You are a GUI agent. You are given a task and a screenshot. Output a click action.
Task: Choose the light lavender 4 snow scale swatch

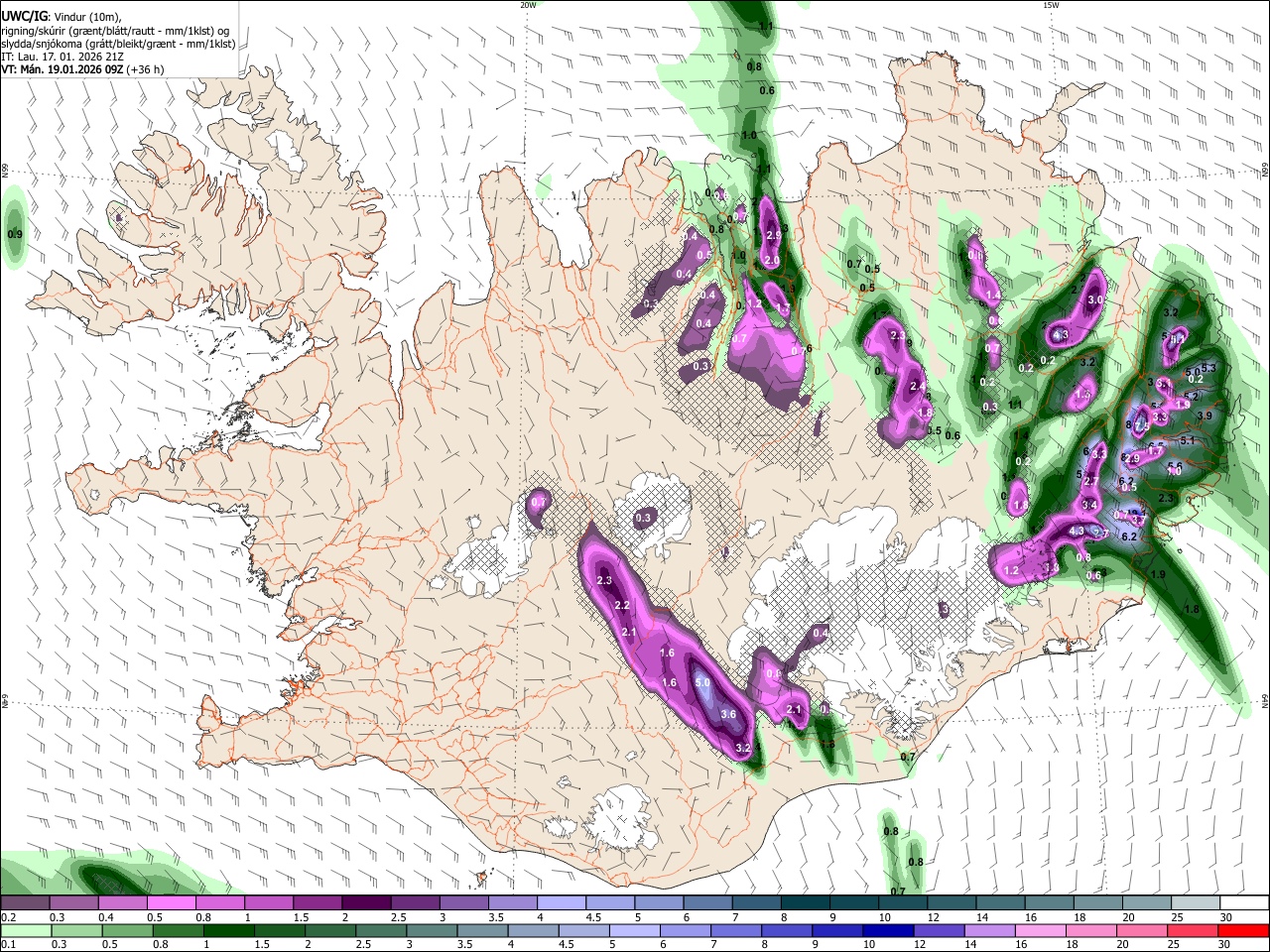(562, 902)
